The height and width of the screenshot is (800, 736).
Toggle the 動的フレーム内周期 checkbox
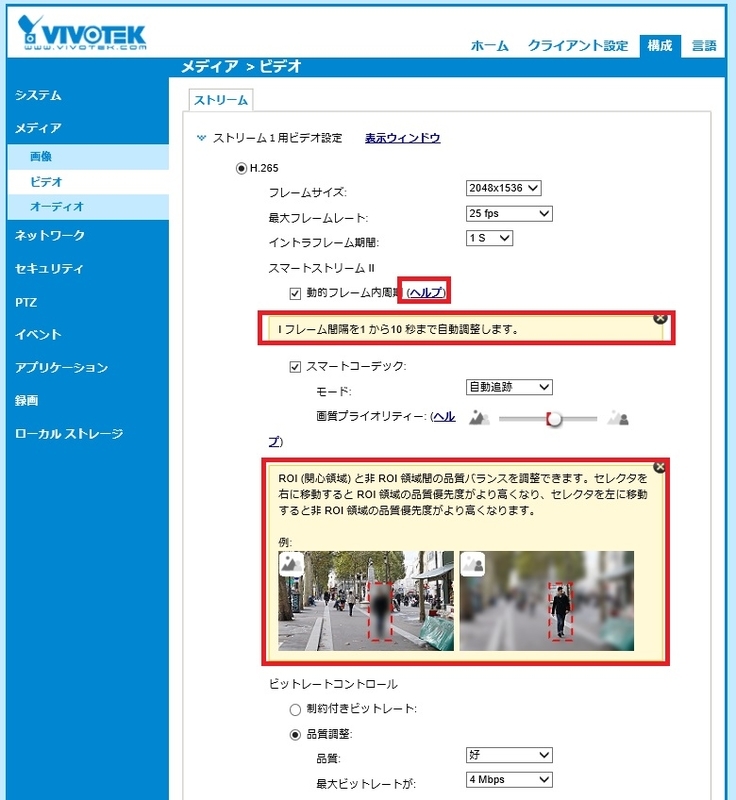295,294
